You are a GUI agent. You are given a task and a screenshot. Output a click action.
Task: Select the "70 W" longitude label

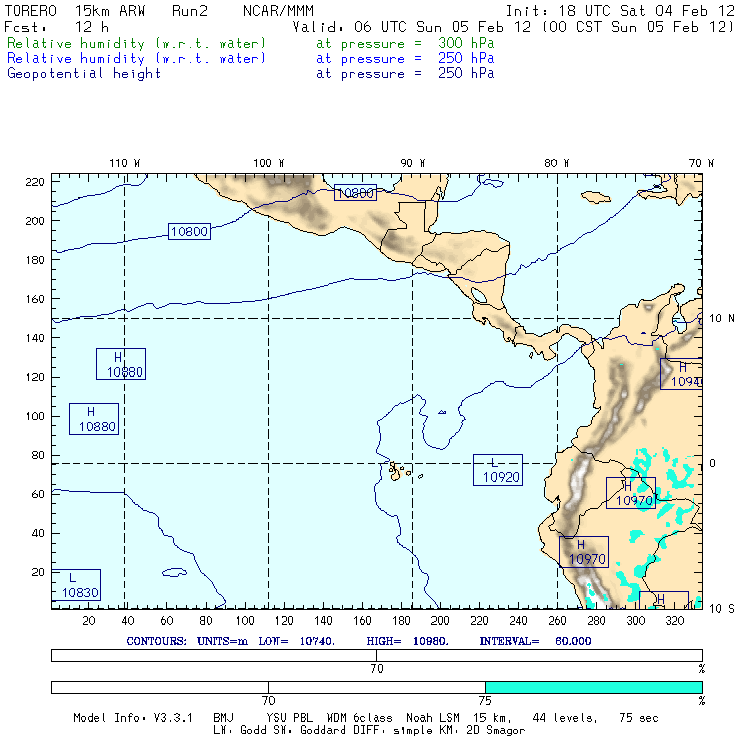pos(701,163)
